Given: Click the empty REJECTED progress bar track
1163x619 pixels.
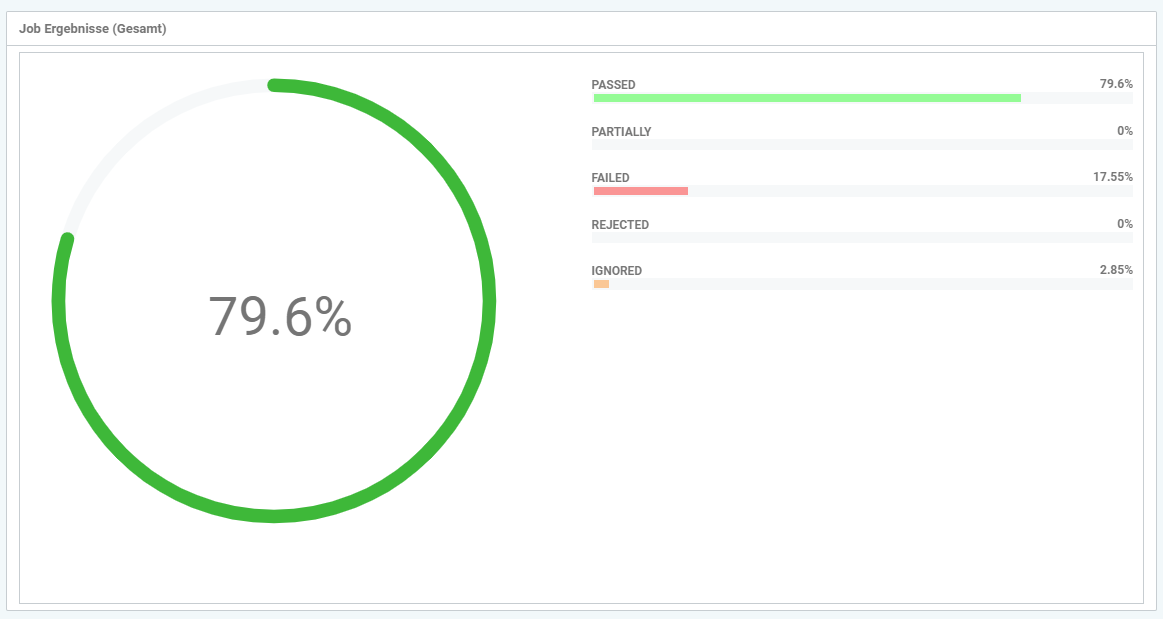Looking at the screenshot, I should click(x=862, y=238).
